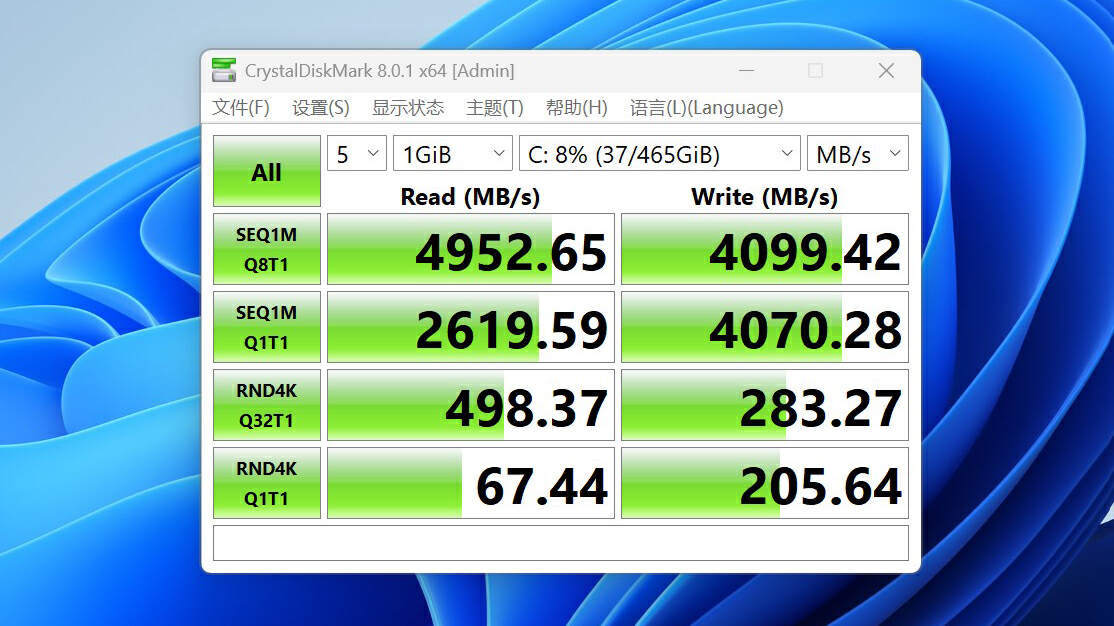The width and height of the screenshot is (1114, 626).
Task: Click the 4952.65 read result
Action: coord(470,249)
